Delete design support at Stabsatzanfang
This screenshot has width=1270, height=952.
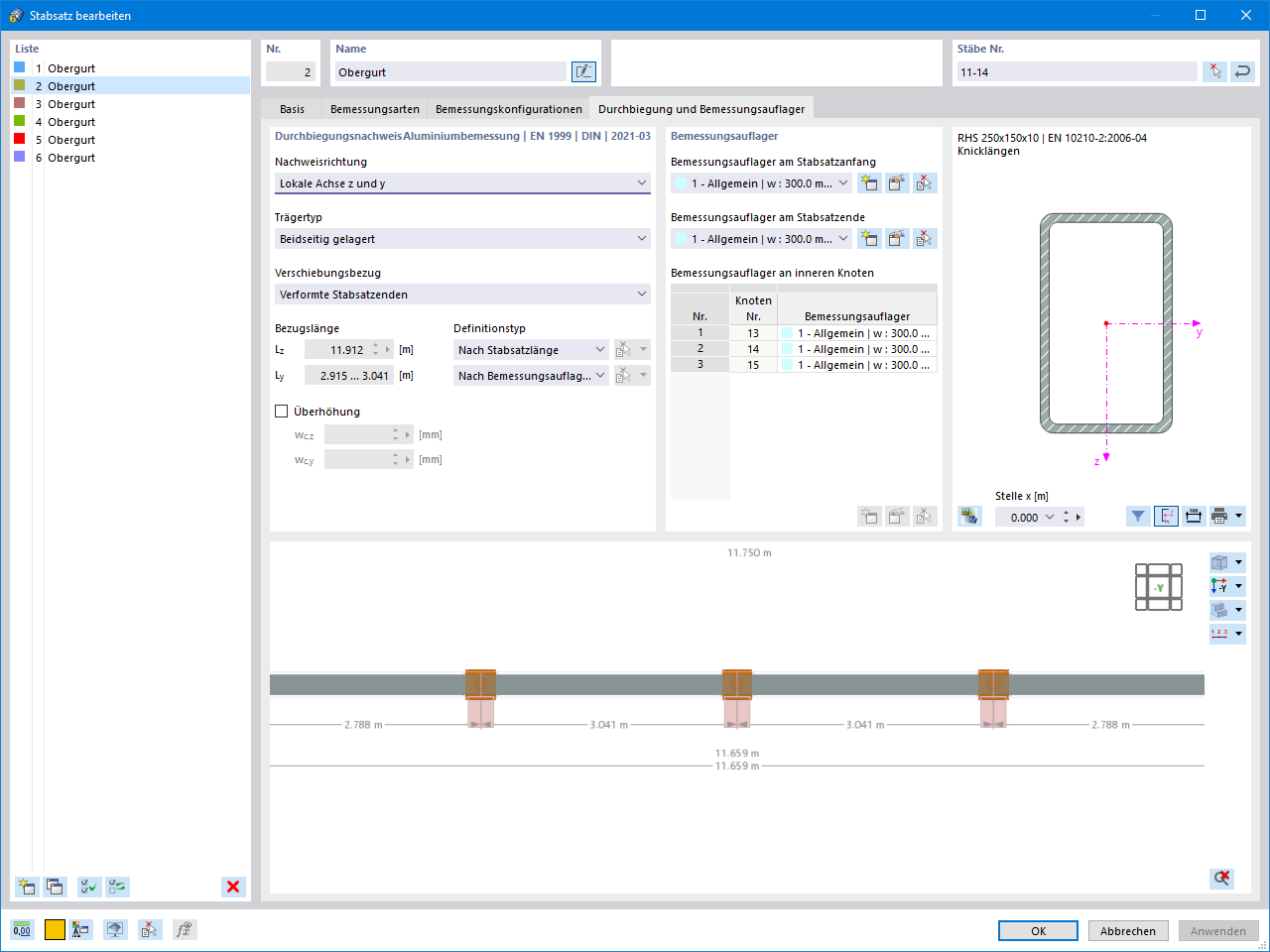click(925, 182)
